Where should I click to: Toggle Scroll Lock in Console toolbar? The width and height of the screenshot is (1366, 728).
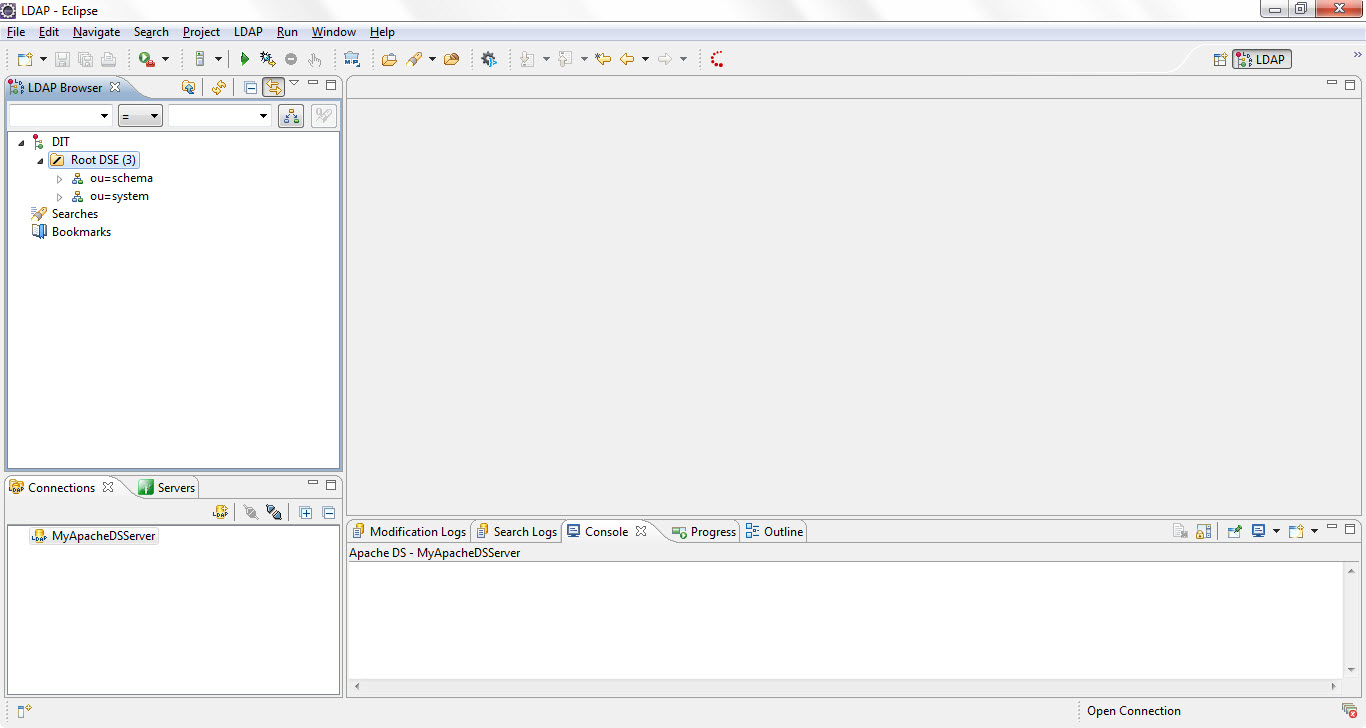pyautogui.click(x=1204, y=531)
